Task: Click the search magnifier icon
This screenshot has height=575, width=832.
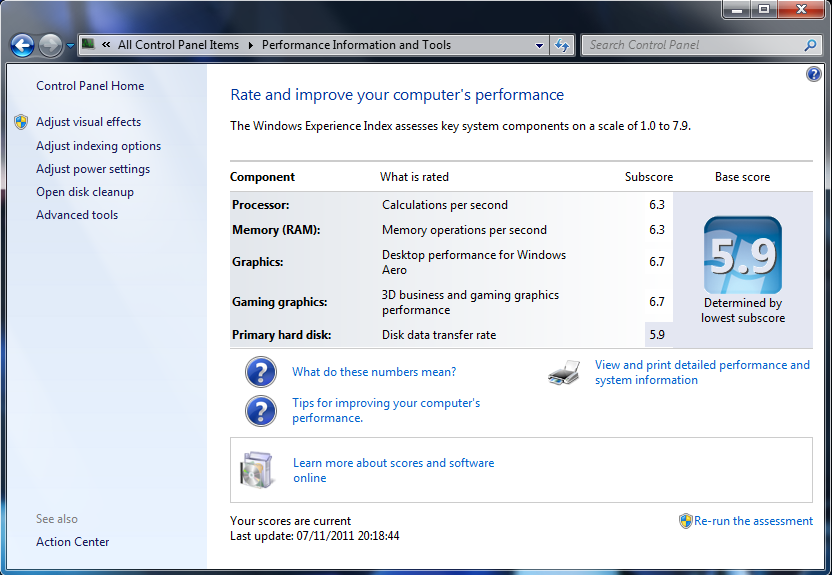Action: [810, 45]
